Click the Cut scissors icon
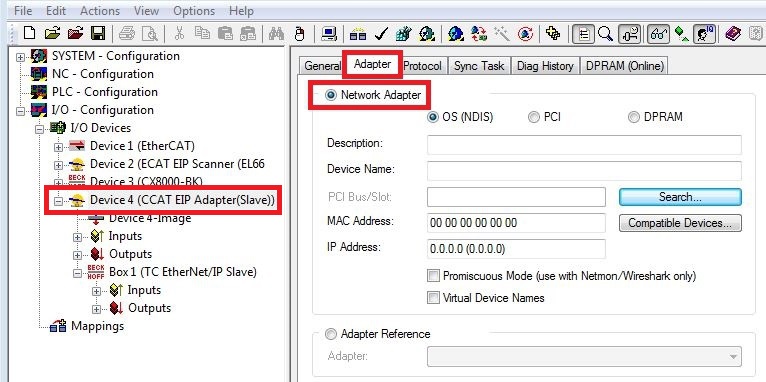This screenshot has width=766, height=382. pyautogui.click(x=179, y=33)
